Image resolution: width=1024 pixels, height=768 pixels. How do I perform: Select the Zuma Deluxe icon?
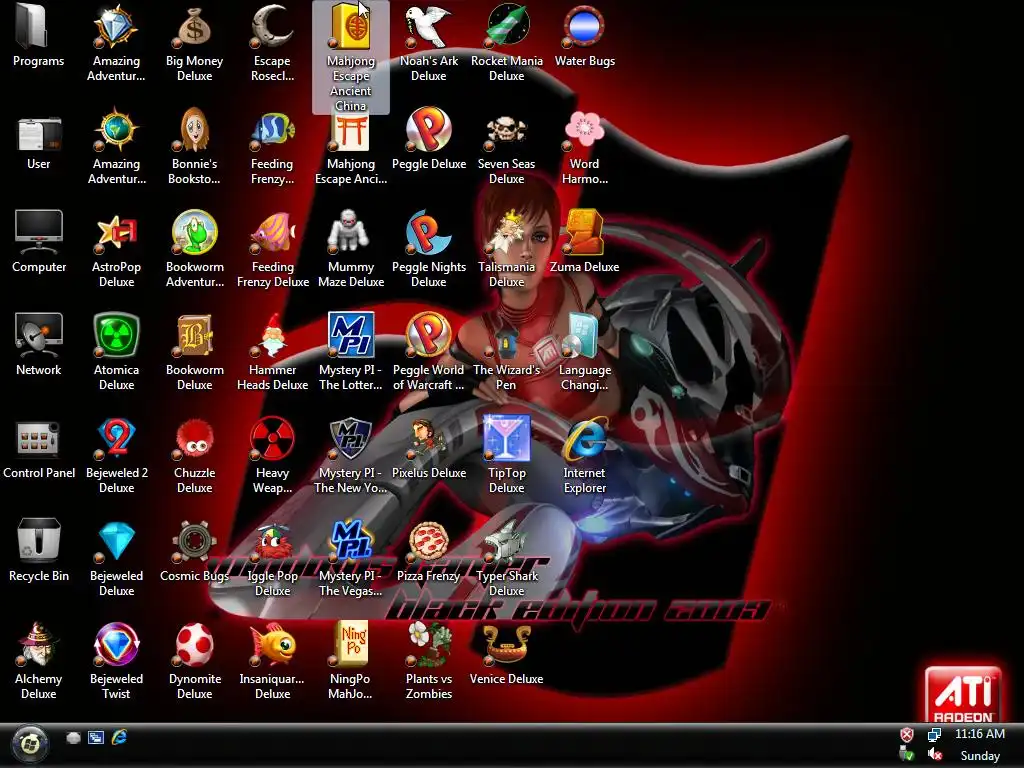coord(584,233)
